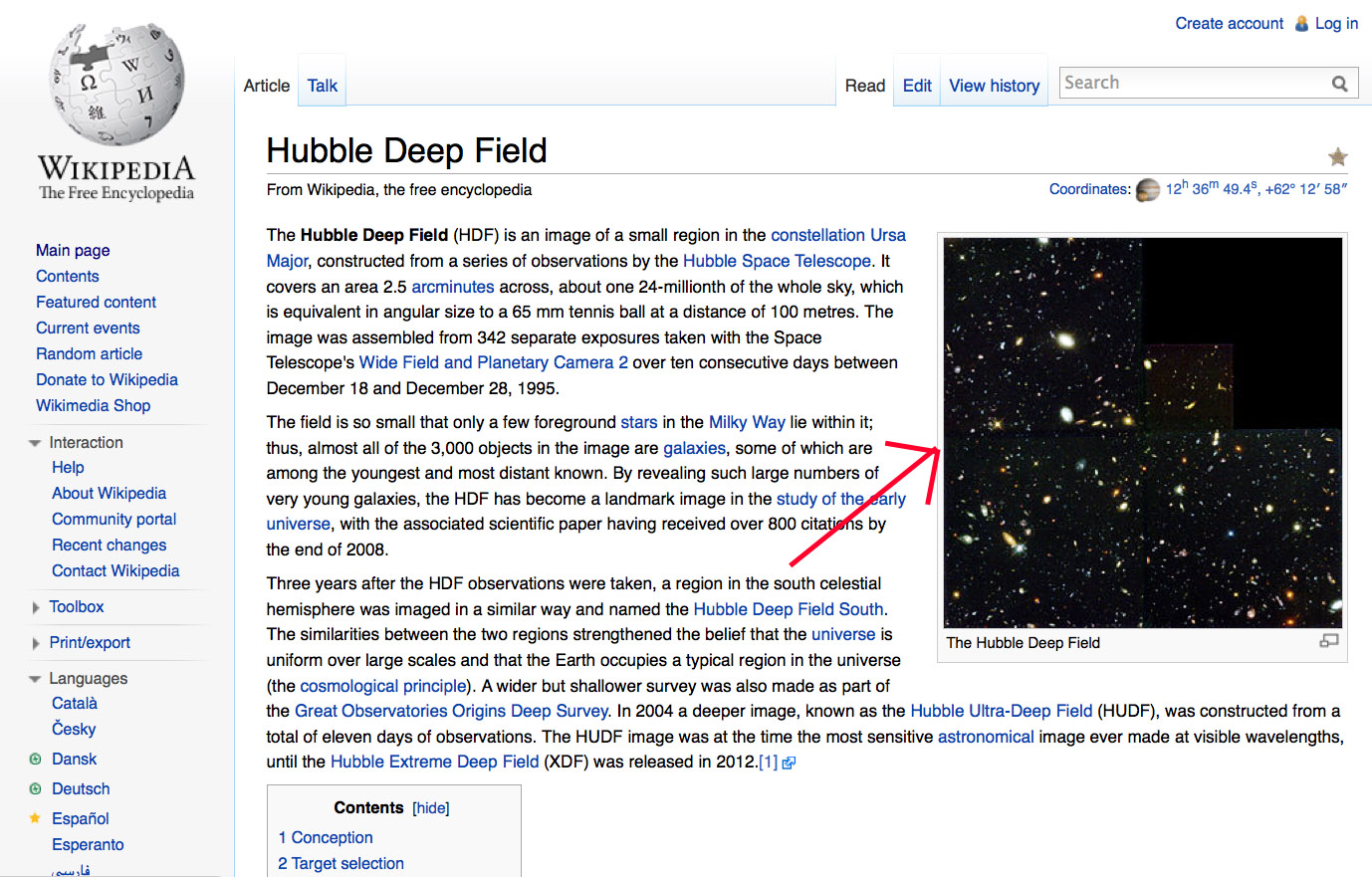Click the enlarge icon under the image
This screenshot has height=877, width=1372.
click(1329, 641)
